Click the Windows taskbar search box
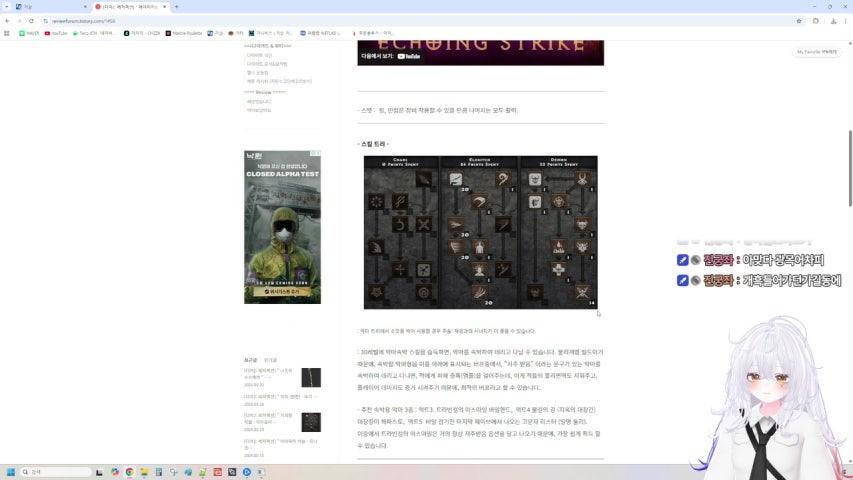Viewport: 853px width, 480px height. pyautogui.click(x=55, y=472)
